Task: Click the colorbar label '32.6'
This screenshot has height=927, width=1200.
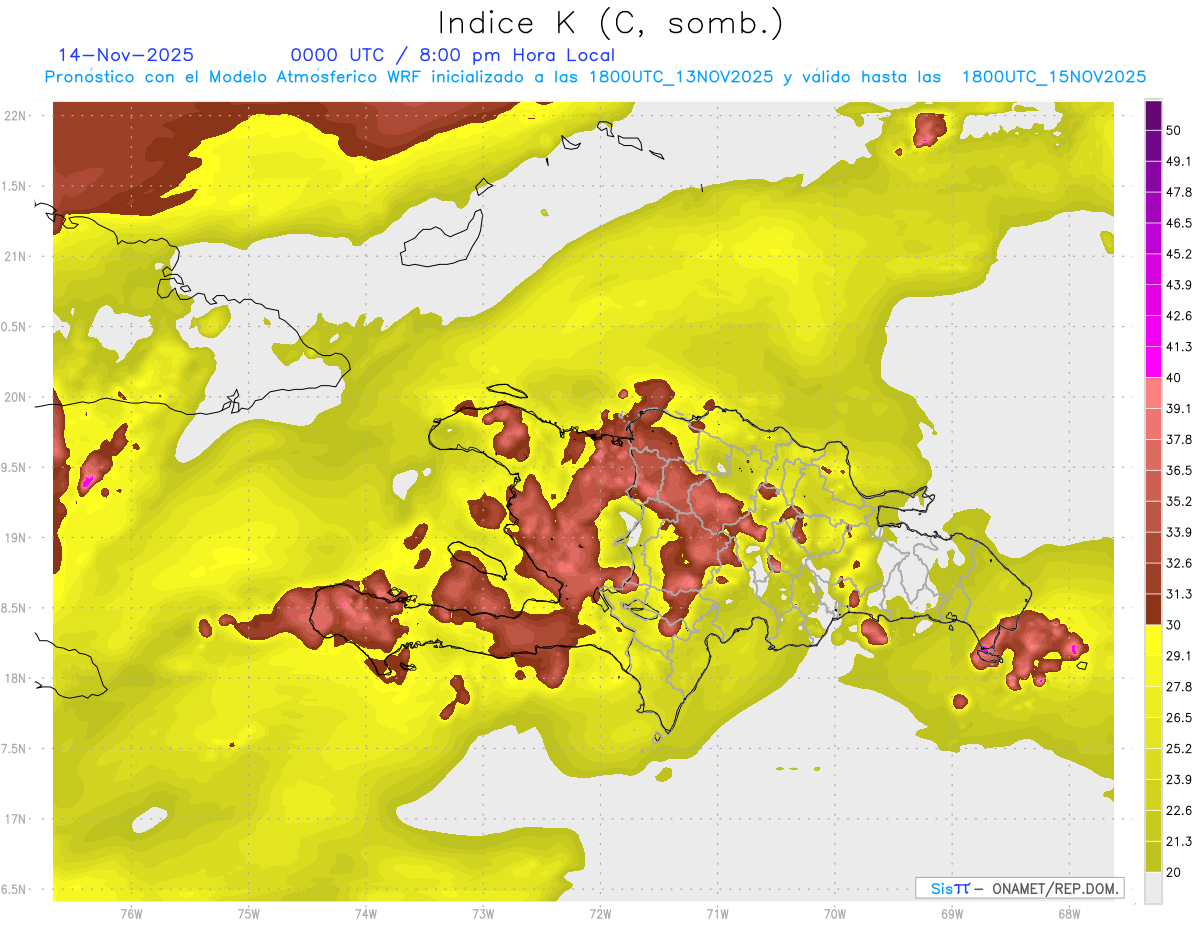Action: pos(1179,563)
